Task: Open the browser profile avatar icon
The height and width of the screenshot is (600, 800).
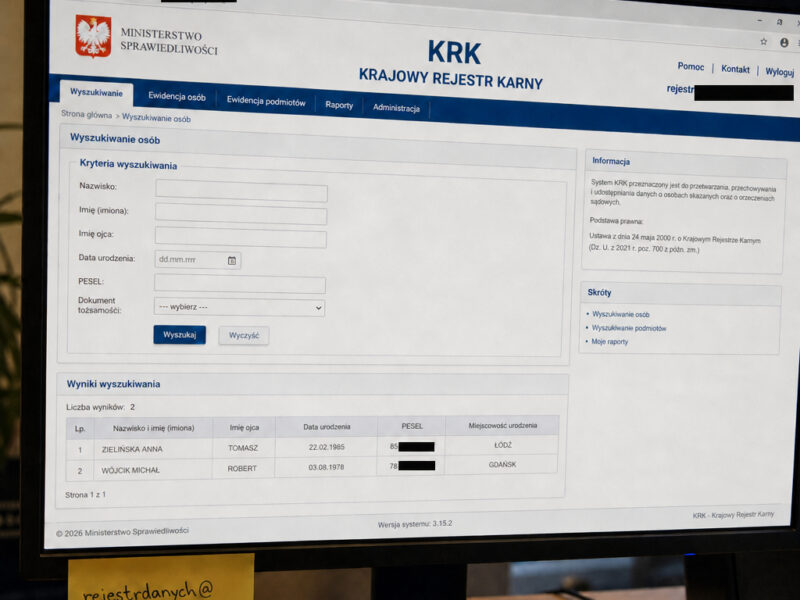Action: coord(784,43)
